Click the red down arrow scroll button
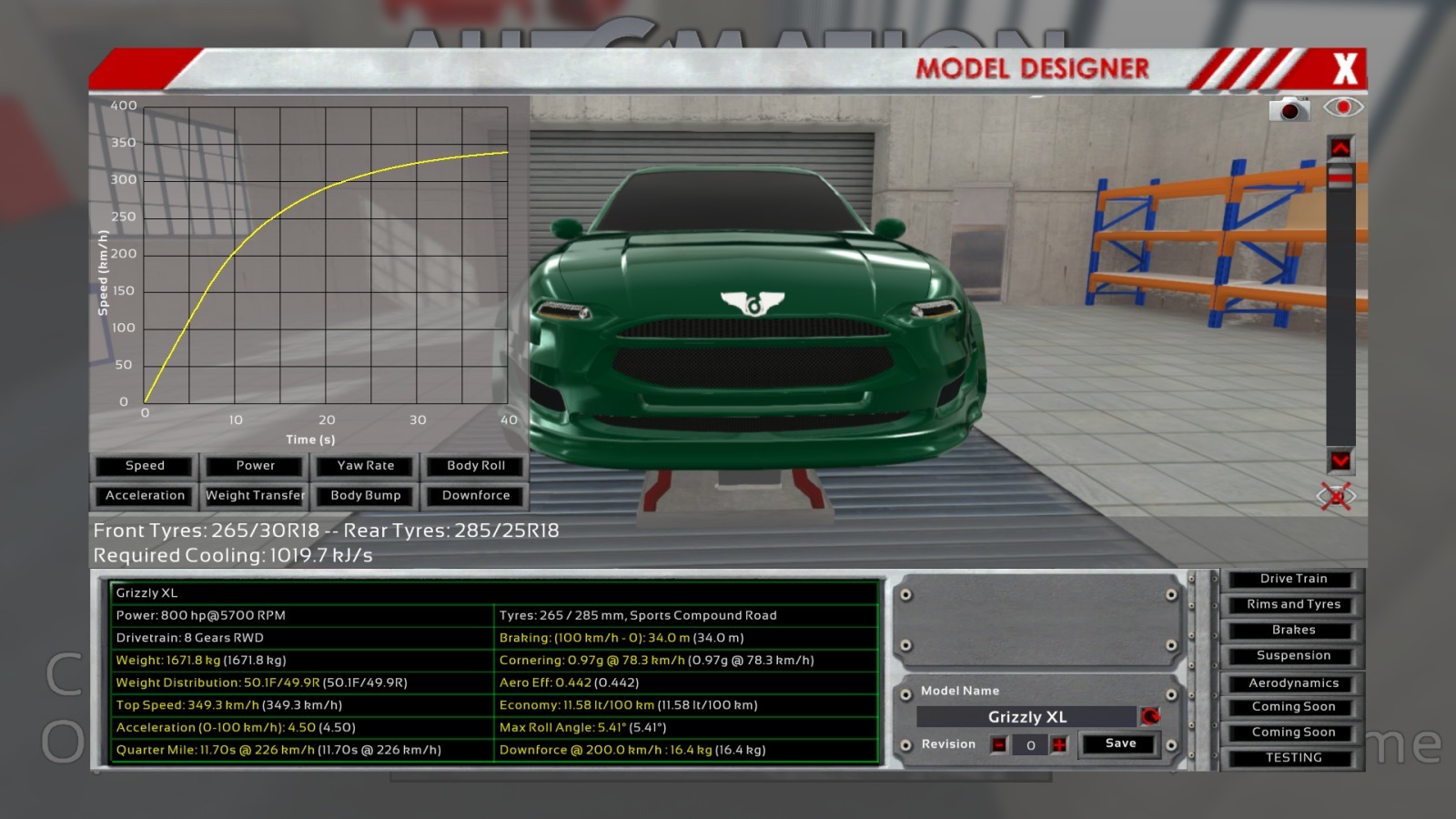 1340,460
